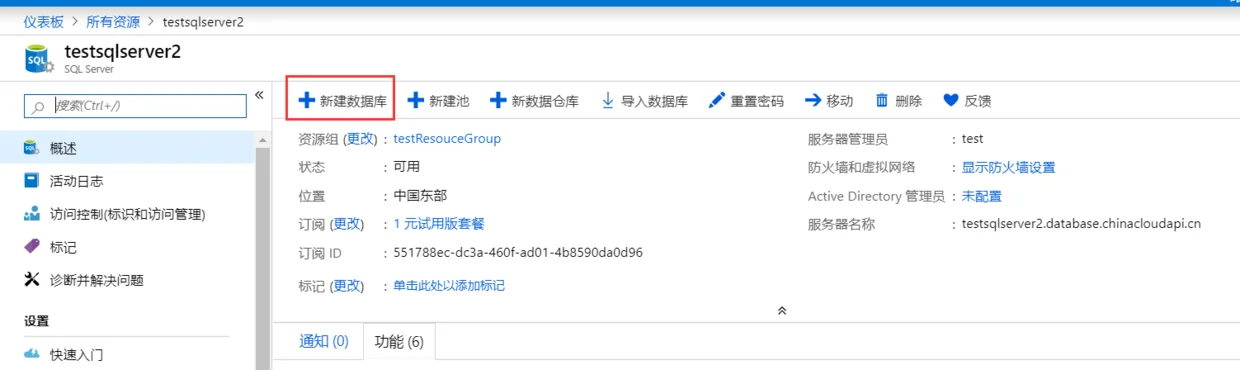Click the 重置密码 toolbar label
Image resolution: width=1240 pixels, height=370 pixels.
[757, 101]
